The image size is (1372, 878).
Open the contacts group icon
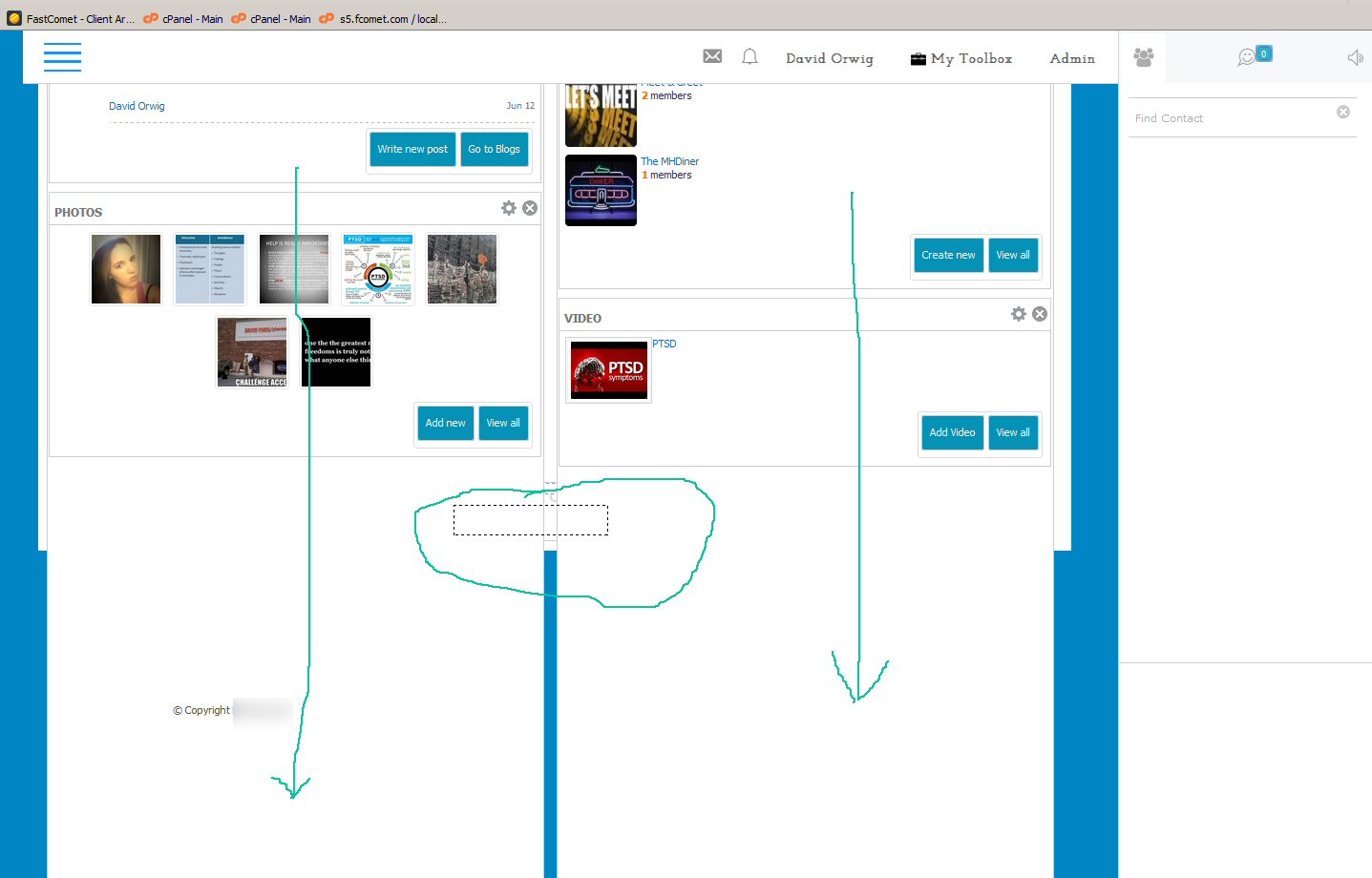click(x=1143, y=57)
